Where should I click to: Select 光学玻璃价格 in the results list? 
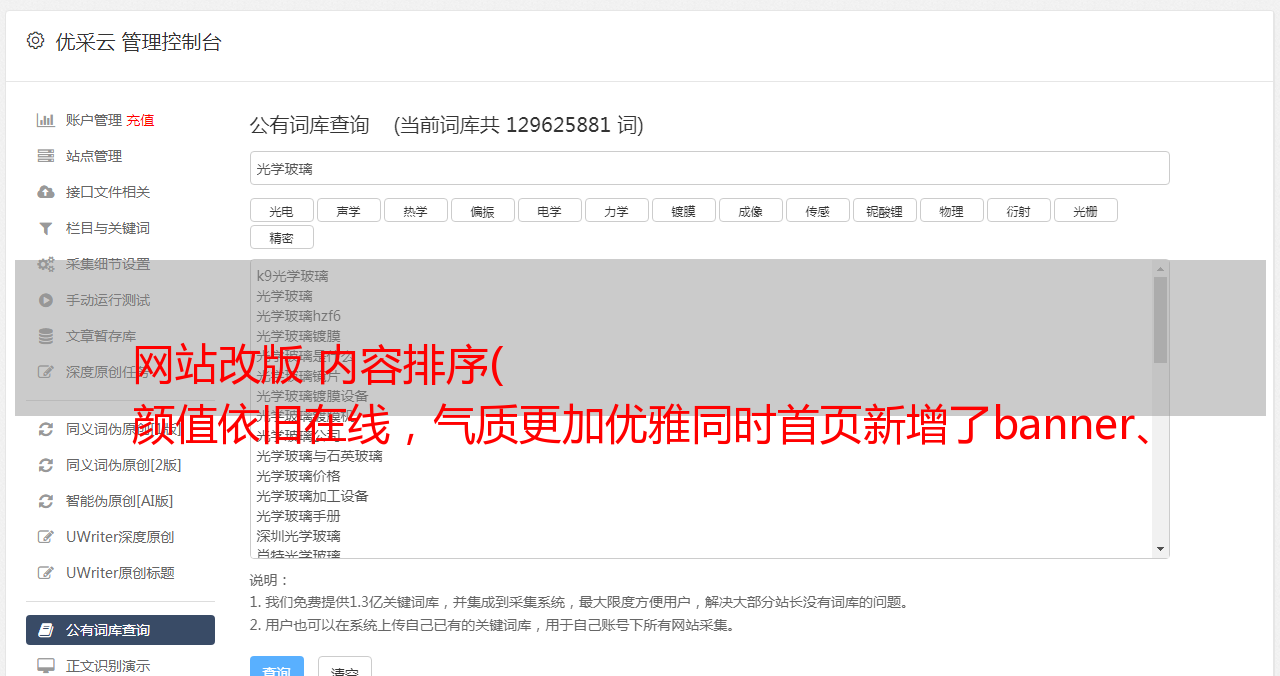click(x=298, y=476)
